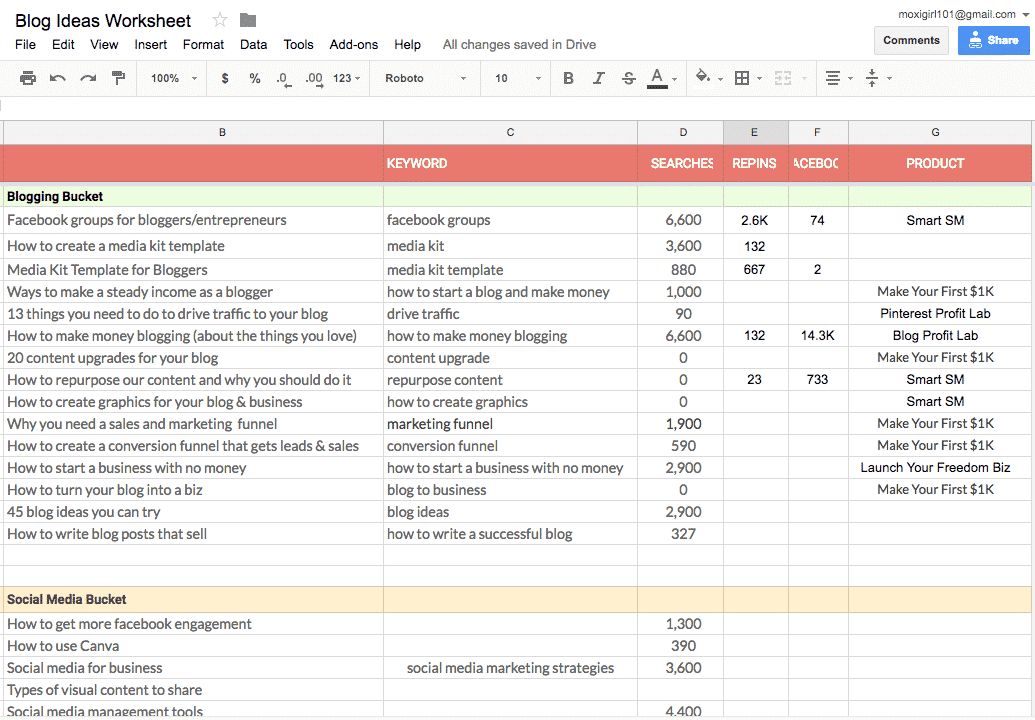Open the Add-ons menu
Screen dimensions: 1035x720
pyautogui.click(x=354, y=44)
